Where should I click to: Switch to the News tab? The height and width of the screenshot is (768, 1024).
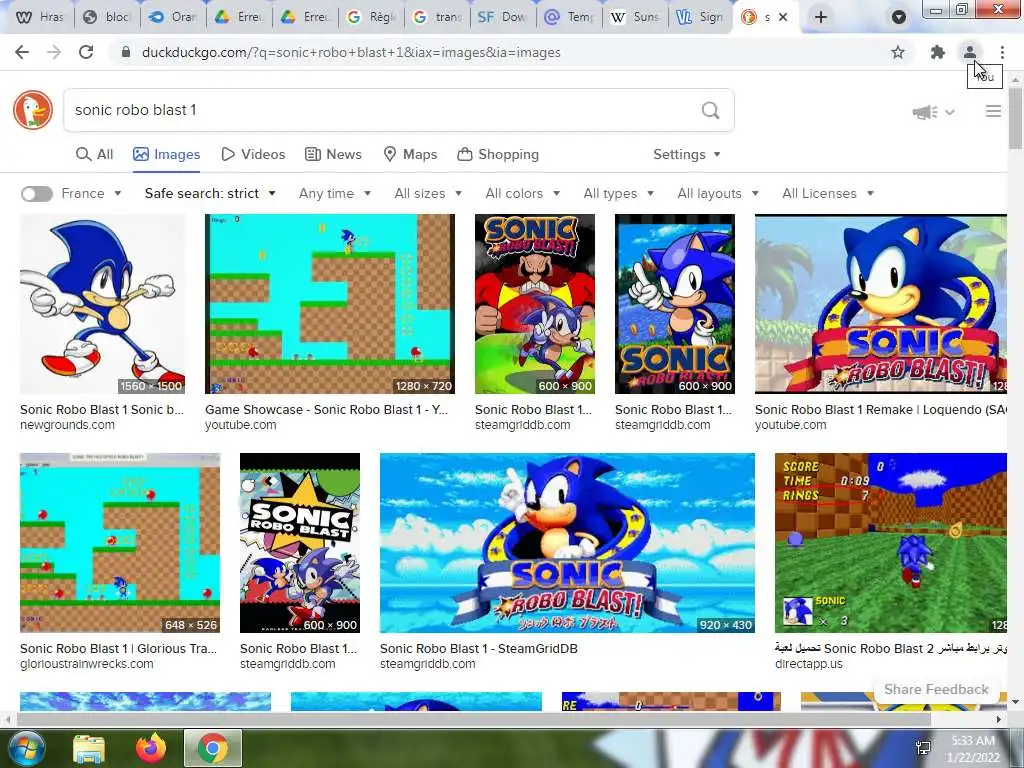point(333,154)
